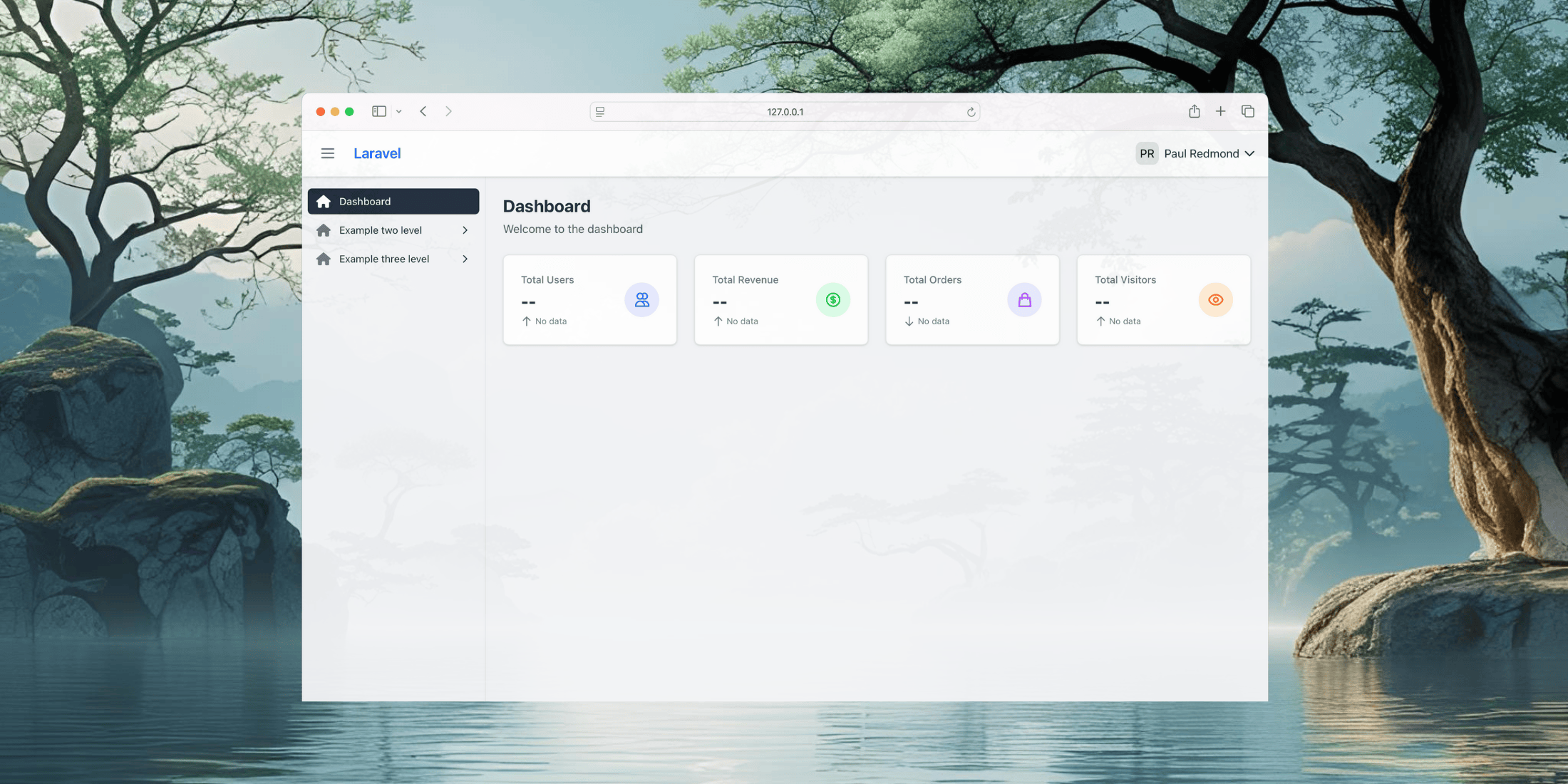Viewport: 1568px width, 784px height.
Task: Click the green maximize traffic light
Action: (349, 111)
